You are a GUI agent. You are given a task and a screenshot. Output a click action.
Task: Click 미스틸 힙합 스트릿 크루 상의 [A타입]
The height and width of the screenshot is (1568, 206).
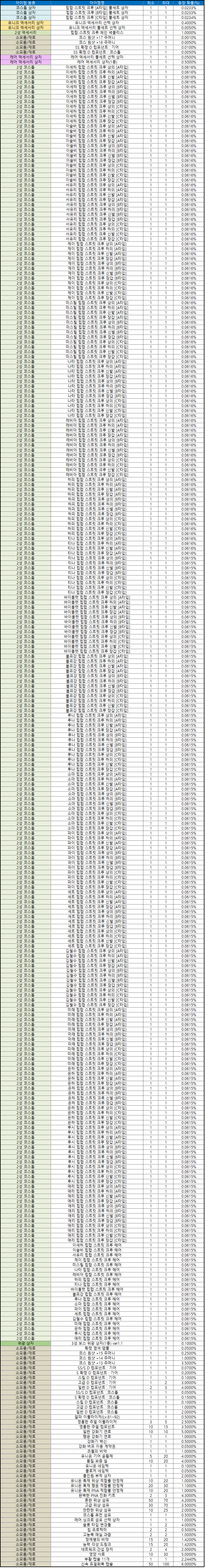click(98, 303)
